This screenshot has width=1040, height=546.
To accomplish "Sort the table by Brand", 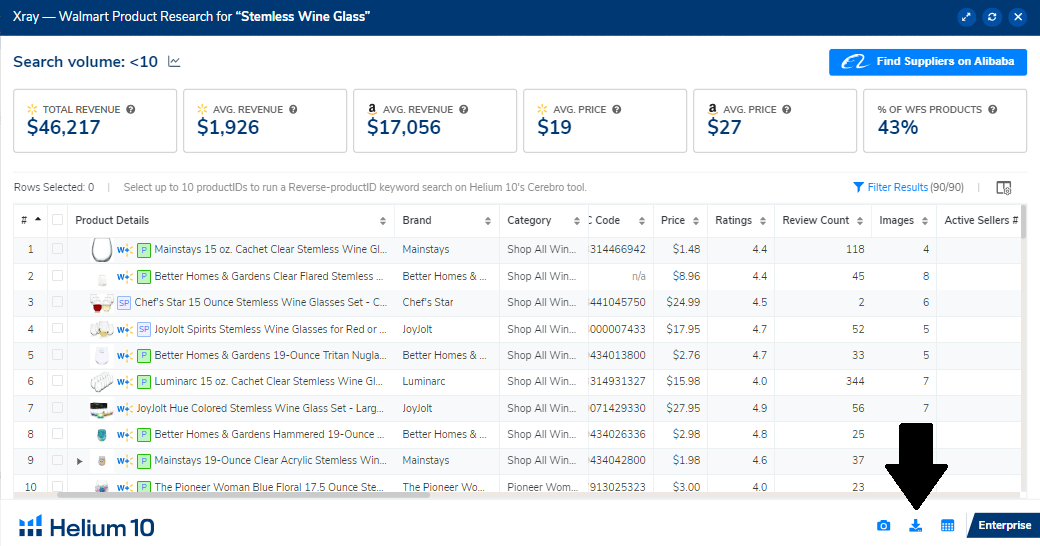I will 488,221.
